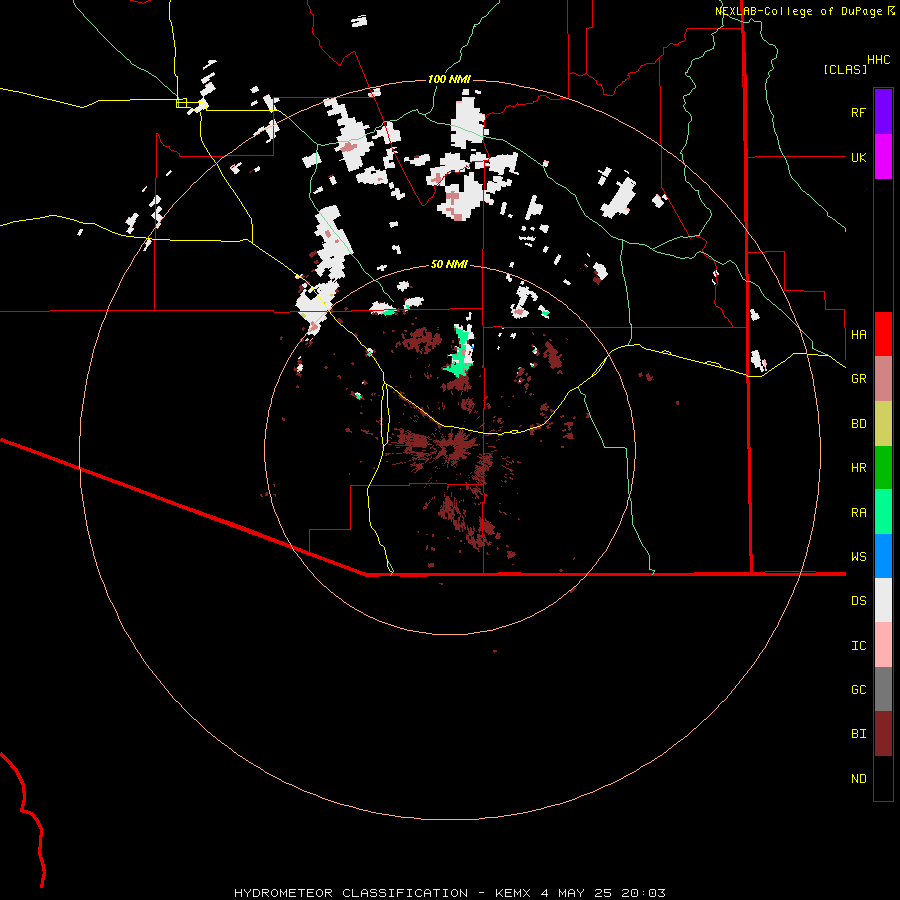Select the GR legend color block
This screenshot has height=900, width=900.
pyautogui.click(x=883, y=379)
